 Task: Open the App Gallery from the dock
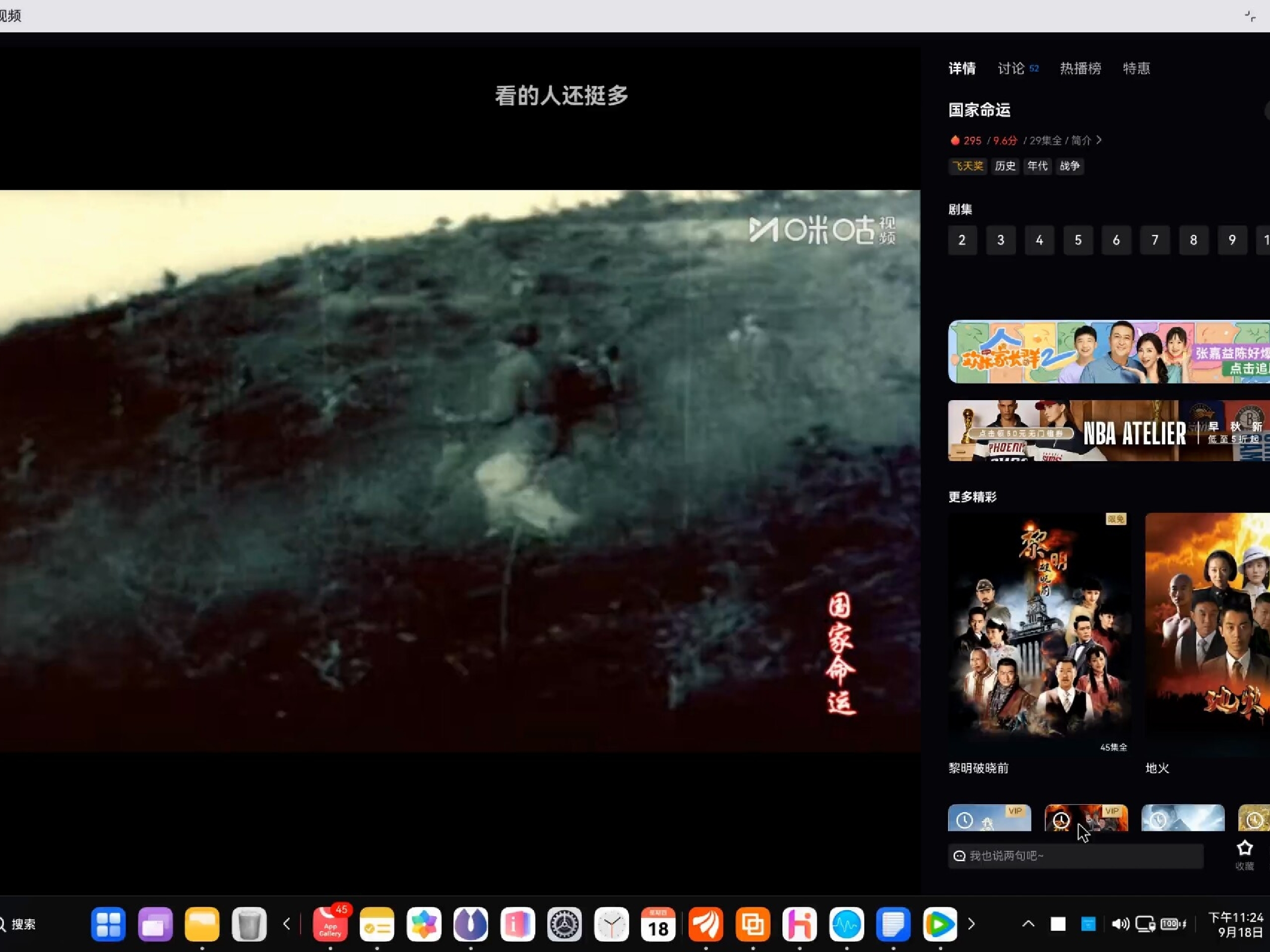pos(330,924)
